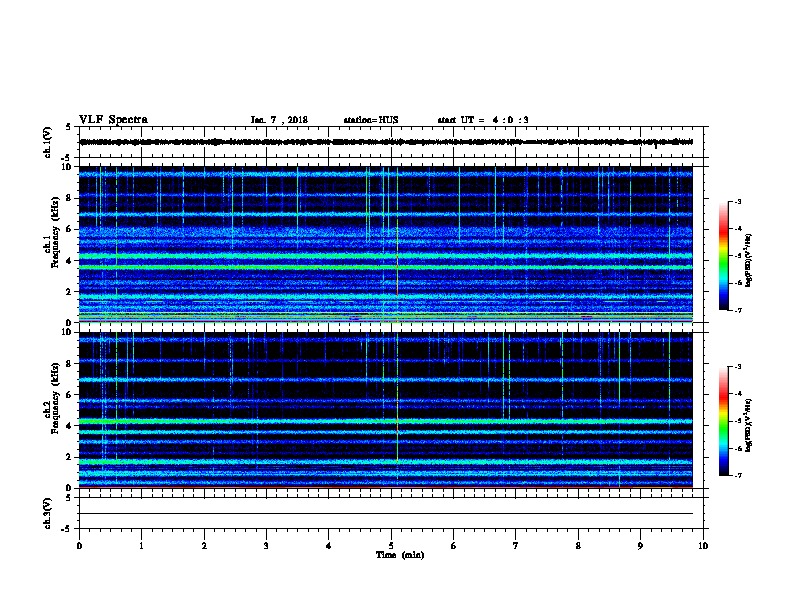Click the "ch.3(V)" axis label

48,513
